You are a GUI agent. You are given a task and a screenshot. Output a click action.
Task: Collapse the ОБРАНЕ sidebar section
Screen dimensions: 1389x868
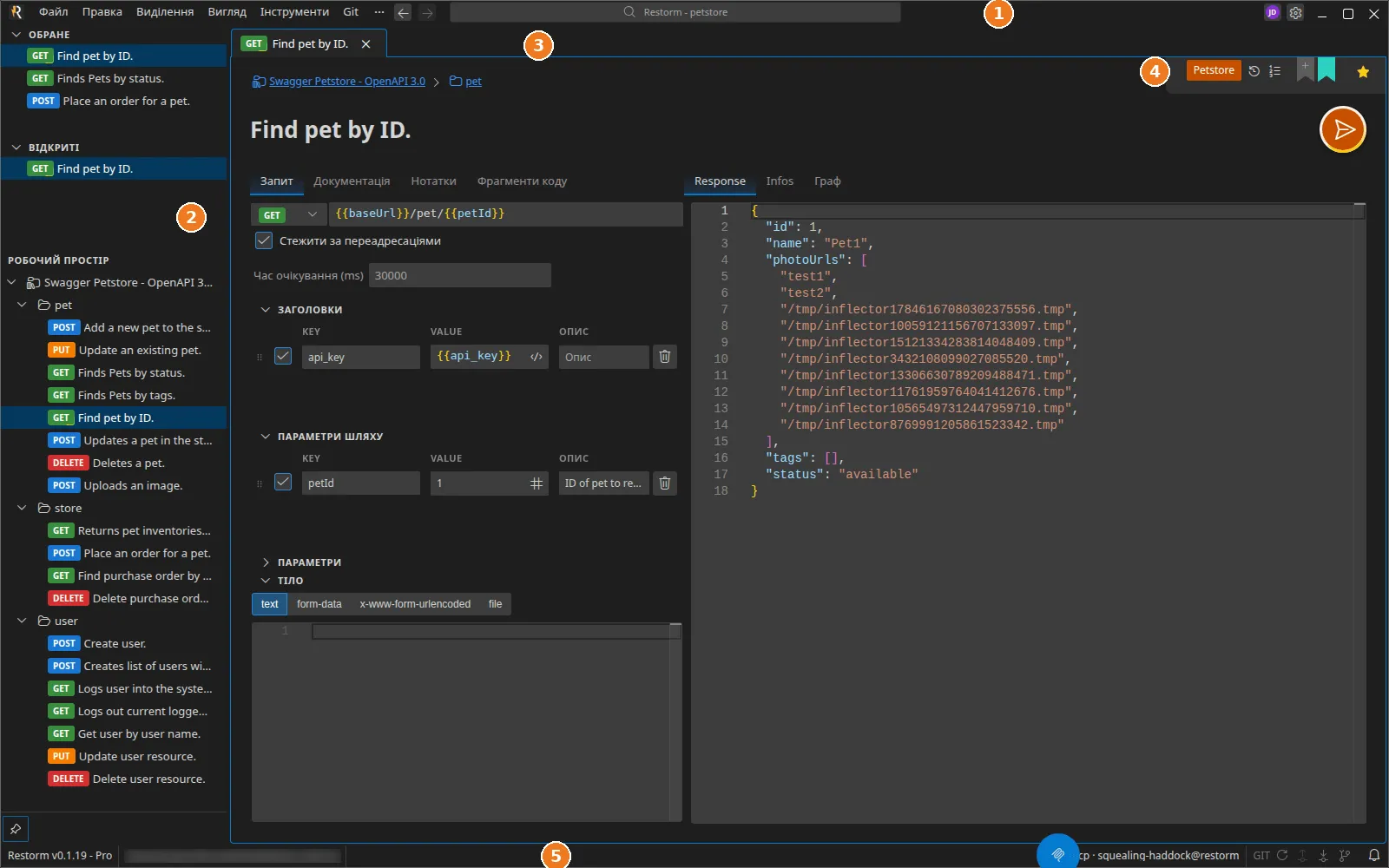coord(16,35)
